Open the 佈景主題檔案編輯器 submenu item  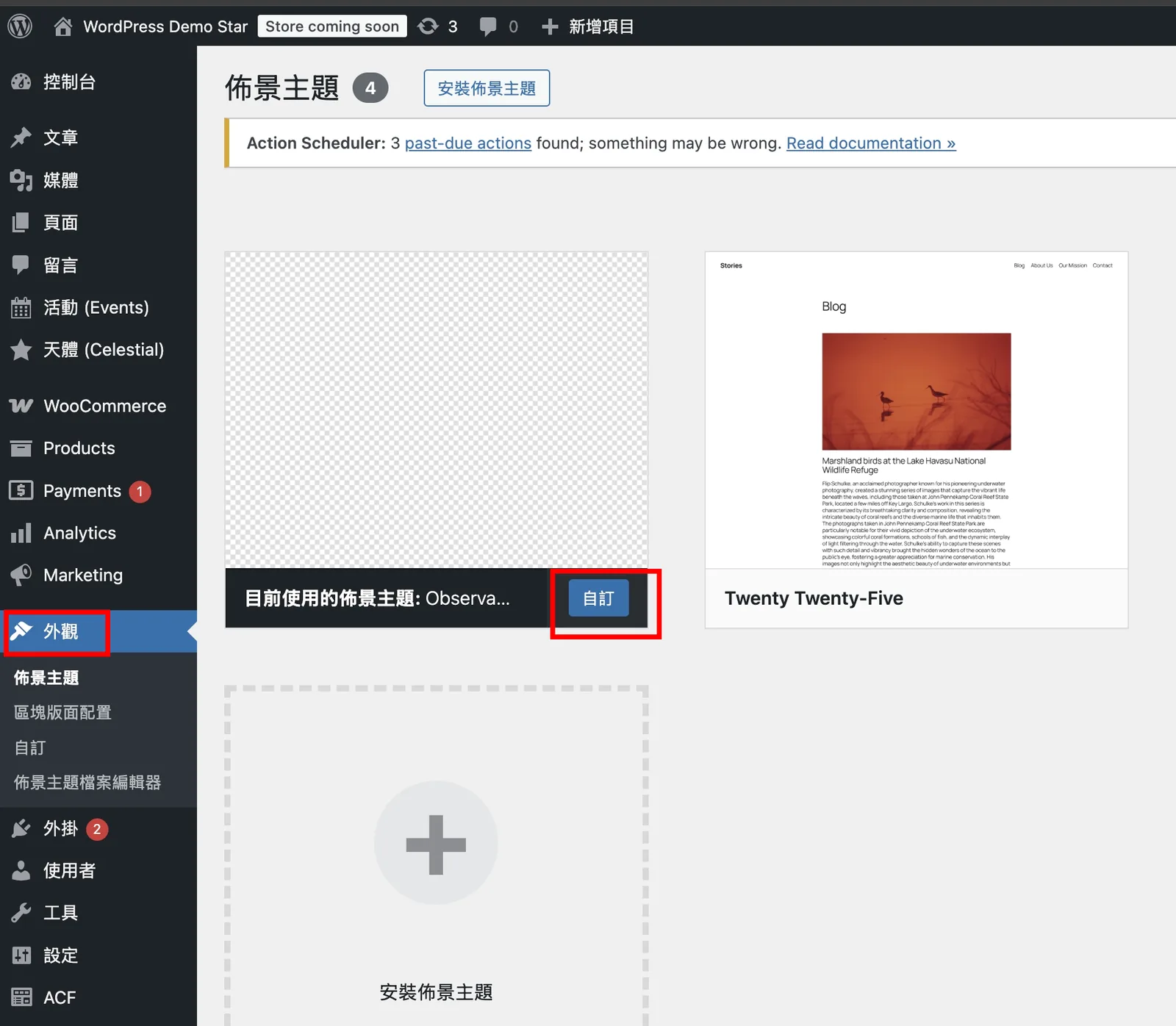tap(87, 783)
